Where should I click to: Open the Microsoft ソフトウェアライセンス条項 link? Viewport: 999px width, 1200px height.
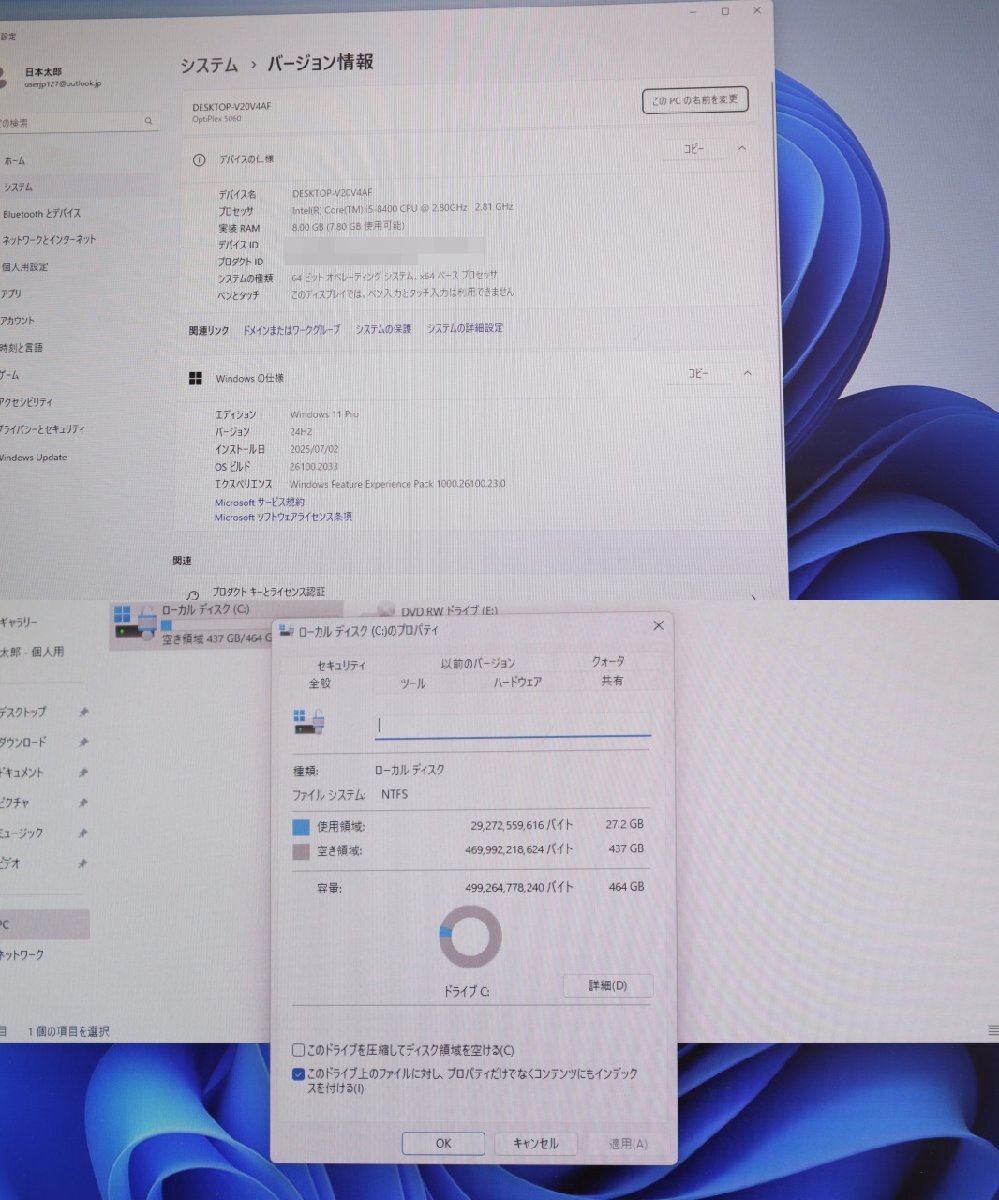284,517
